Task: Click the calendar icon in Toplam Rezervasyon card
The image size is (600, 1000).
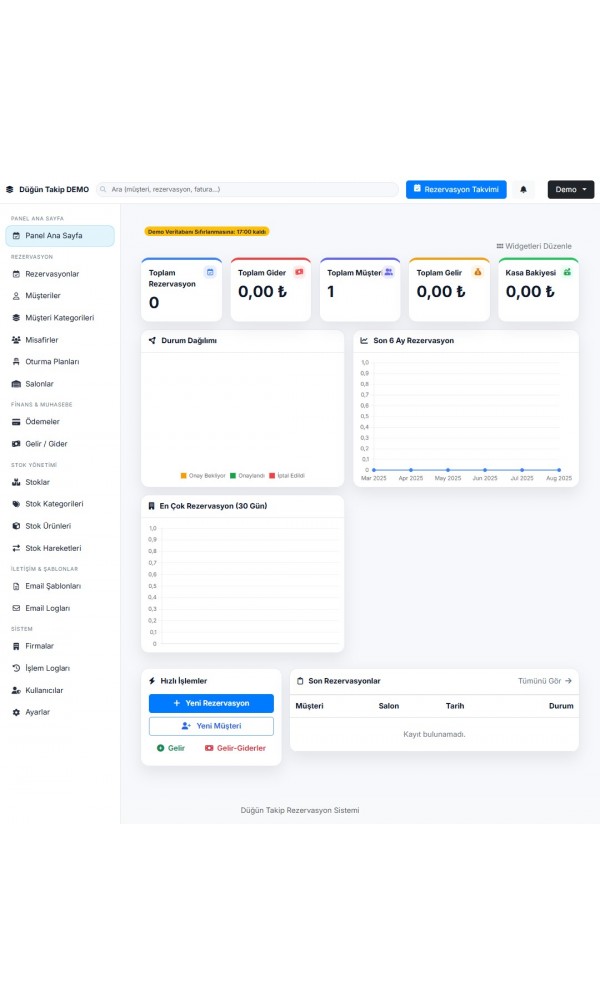Action: [210, 272]
